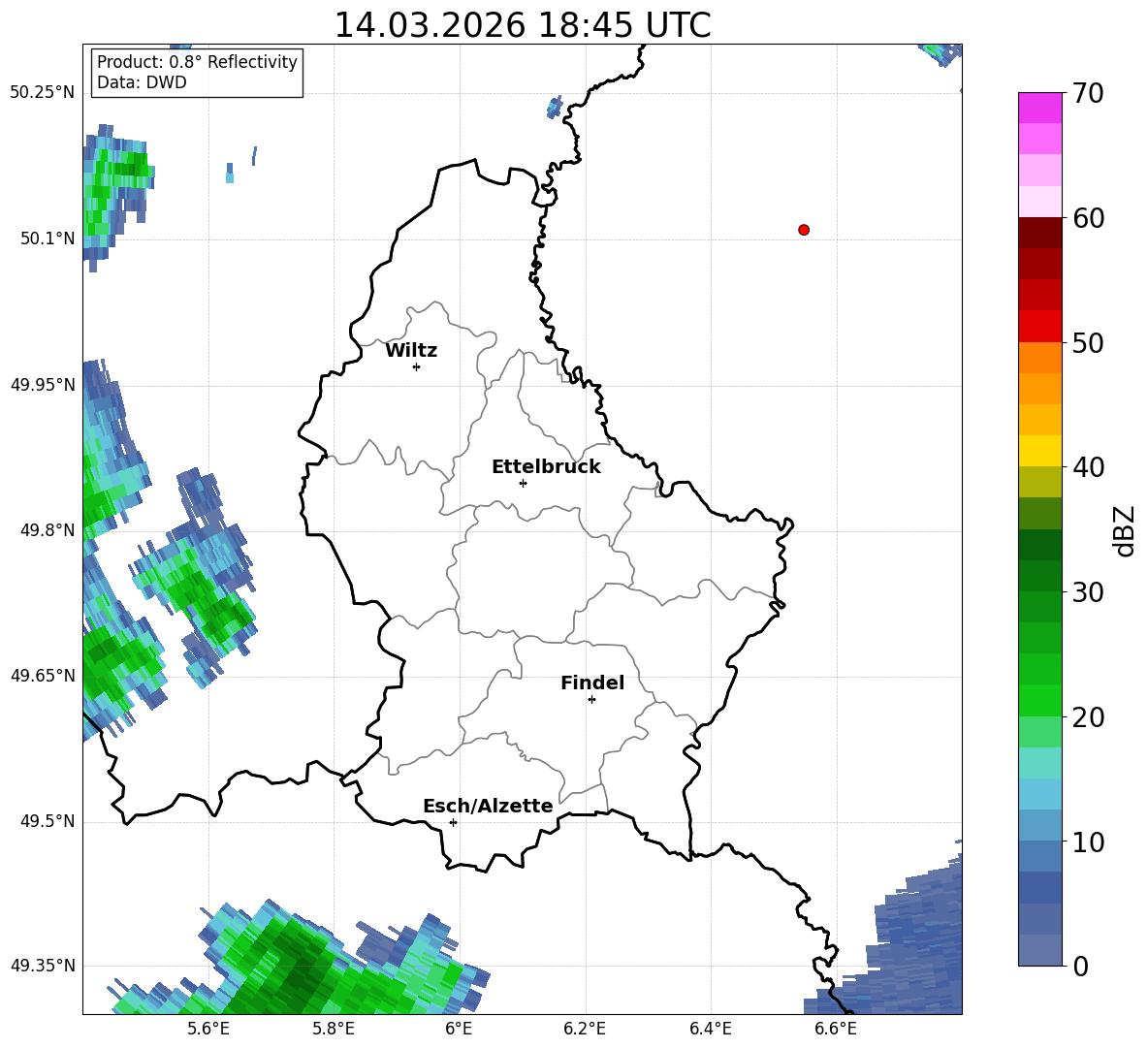Viewport: 1148px width, 1048px height.
Task: Select the Wiltz station label
Action: (411, 351)
